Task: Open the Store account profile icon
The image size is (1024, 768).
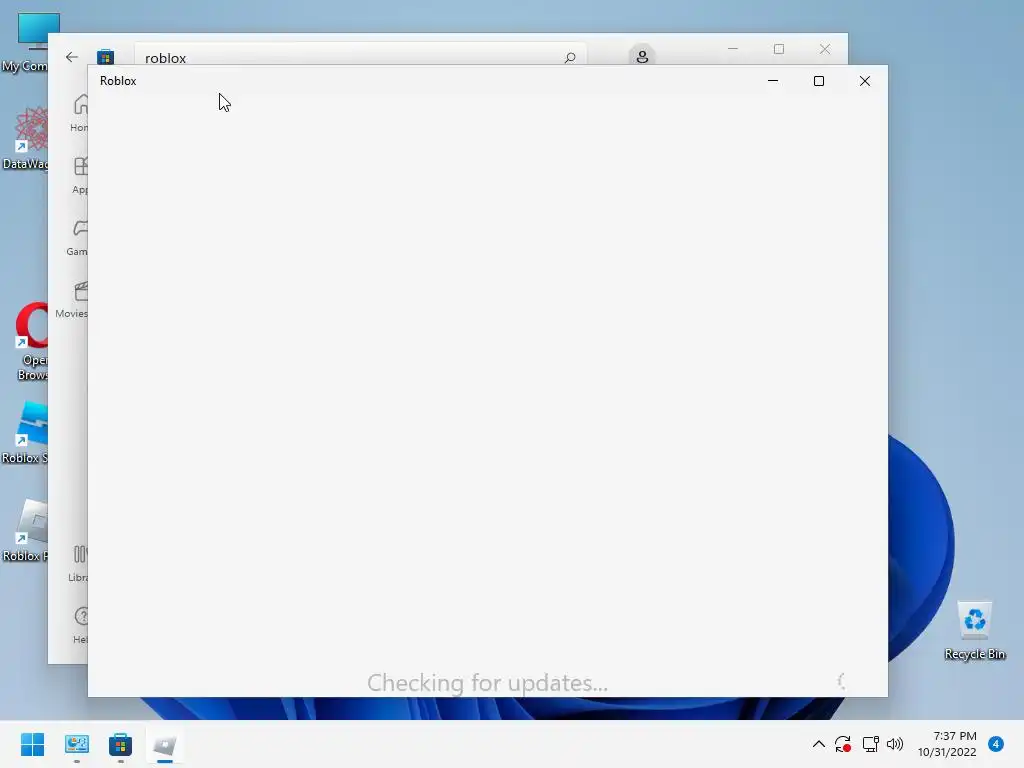Action: coord(642,56)
